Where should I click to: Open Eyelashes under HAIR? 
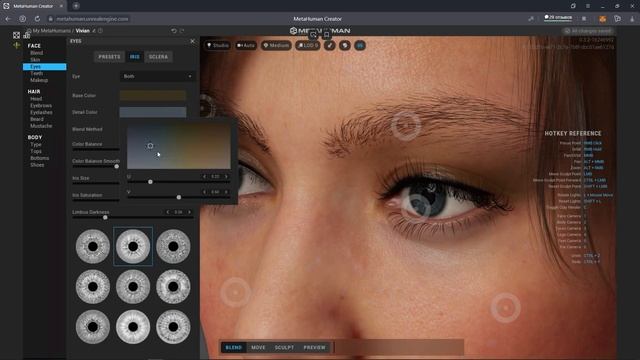click(41, 112)
